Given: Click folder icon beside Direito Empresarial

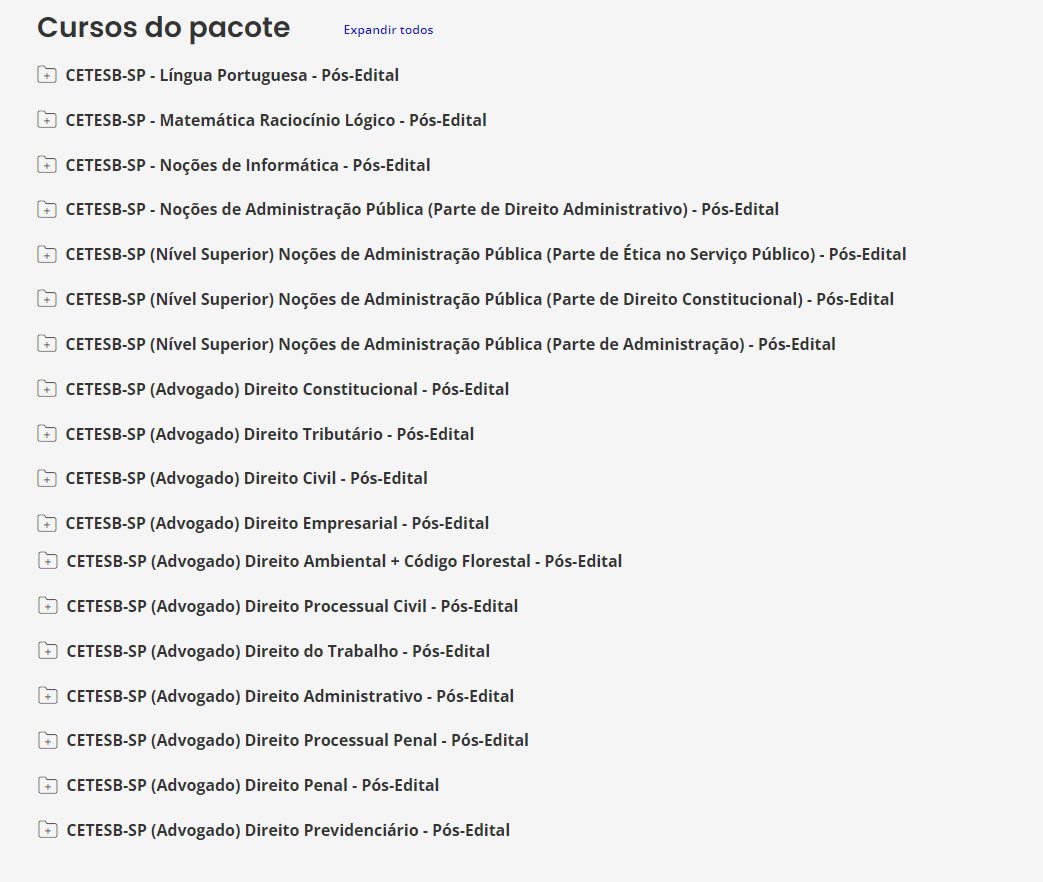Looking at the screenshot, I should (47, 523).
